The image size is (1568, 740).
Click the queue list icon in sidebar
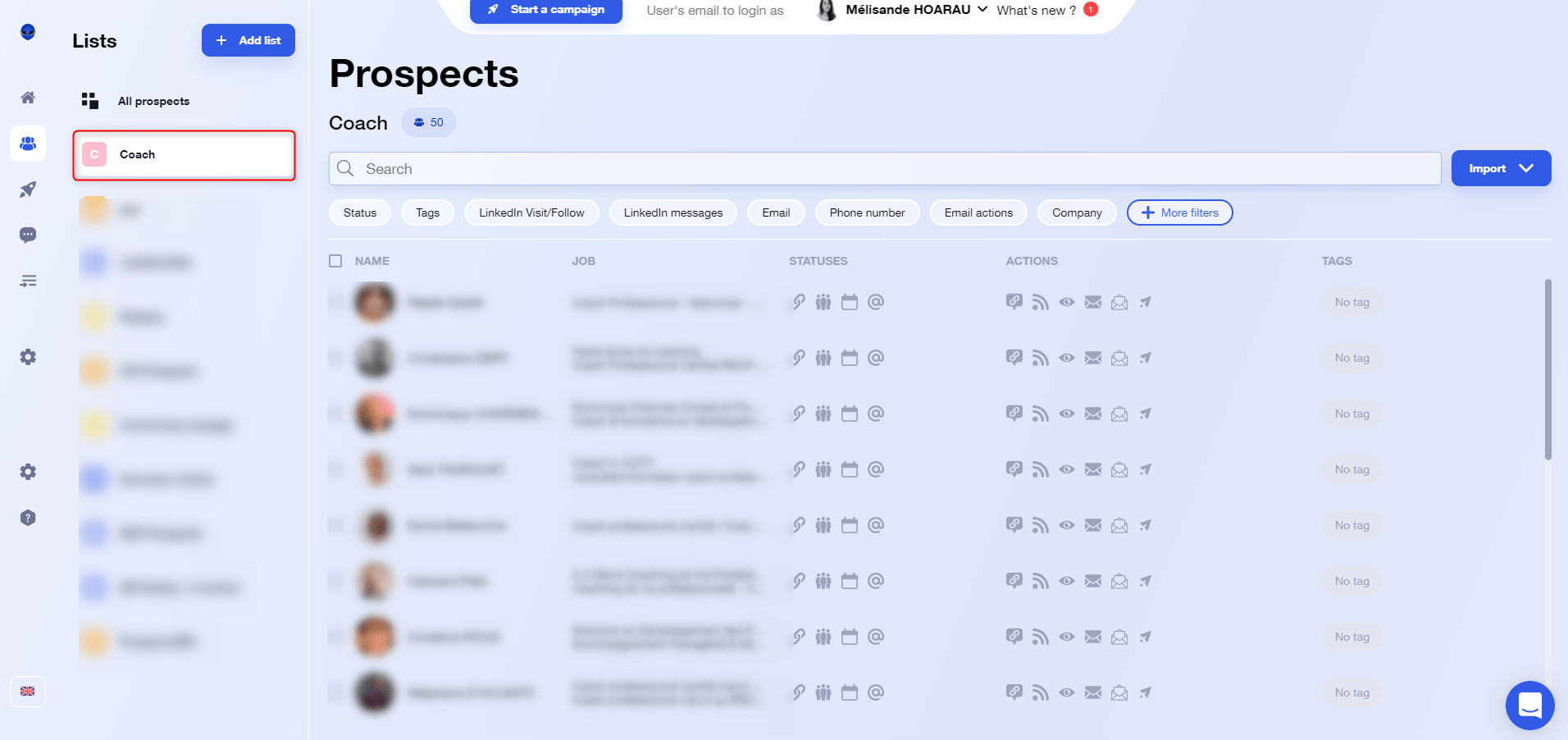click(28, 281)
